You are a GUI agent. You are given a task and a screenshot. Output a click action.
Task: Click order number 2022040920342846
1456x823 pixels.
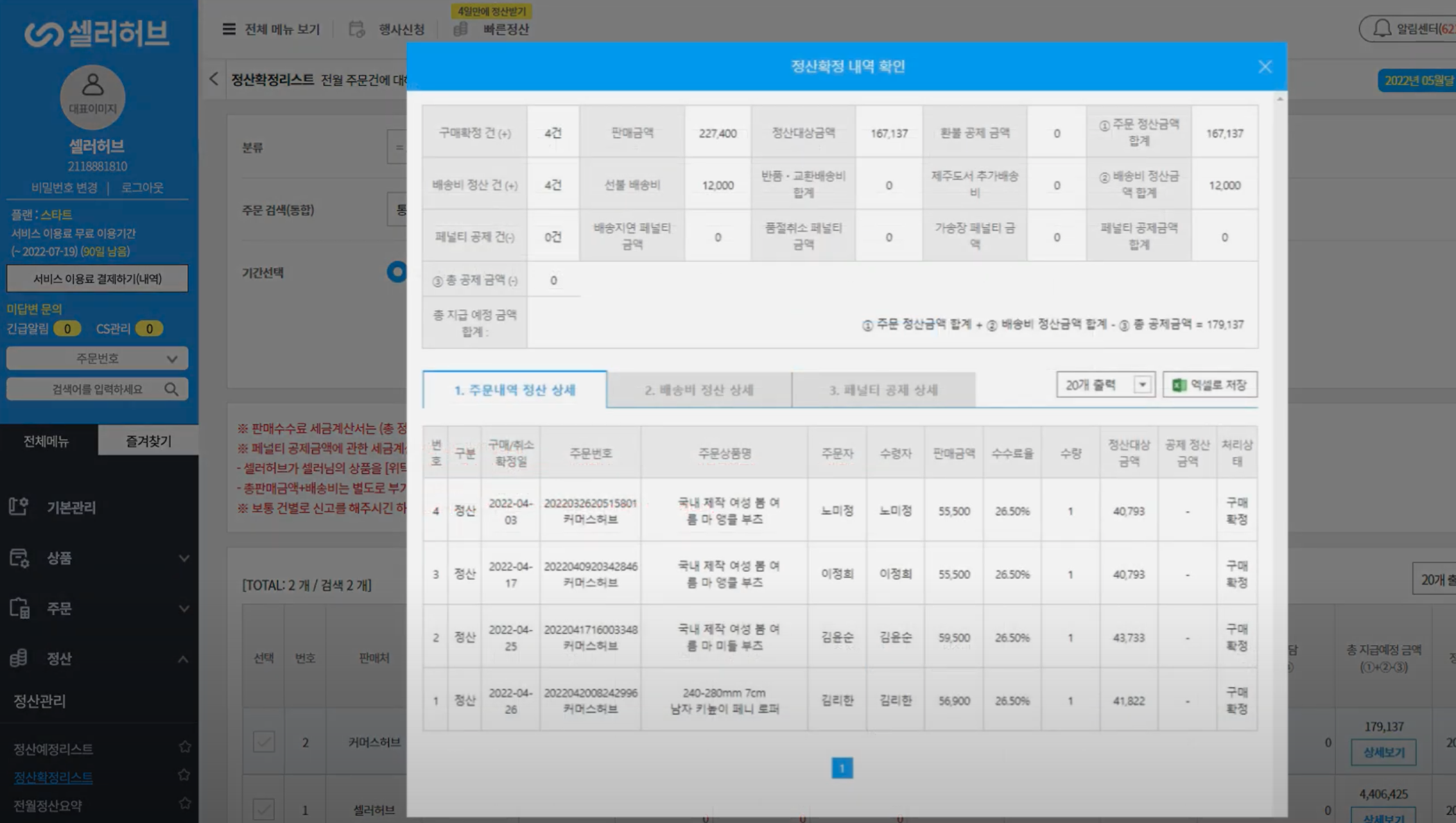point(591,566)
